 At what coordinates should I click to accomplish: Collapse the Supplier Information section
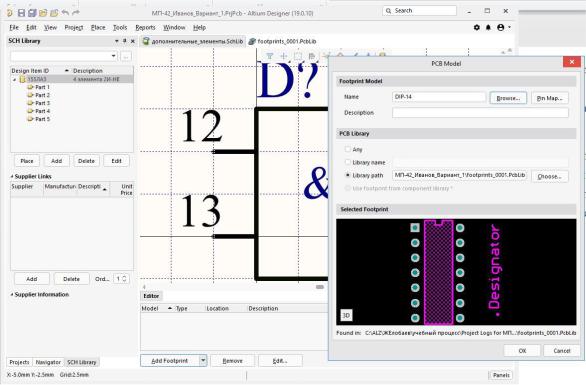[12, 295]
